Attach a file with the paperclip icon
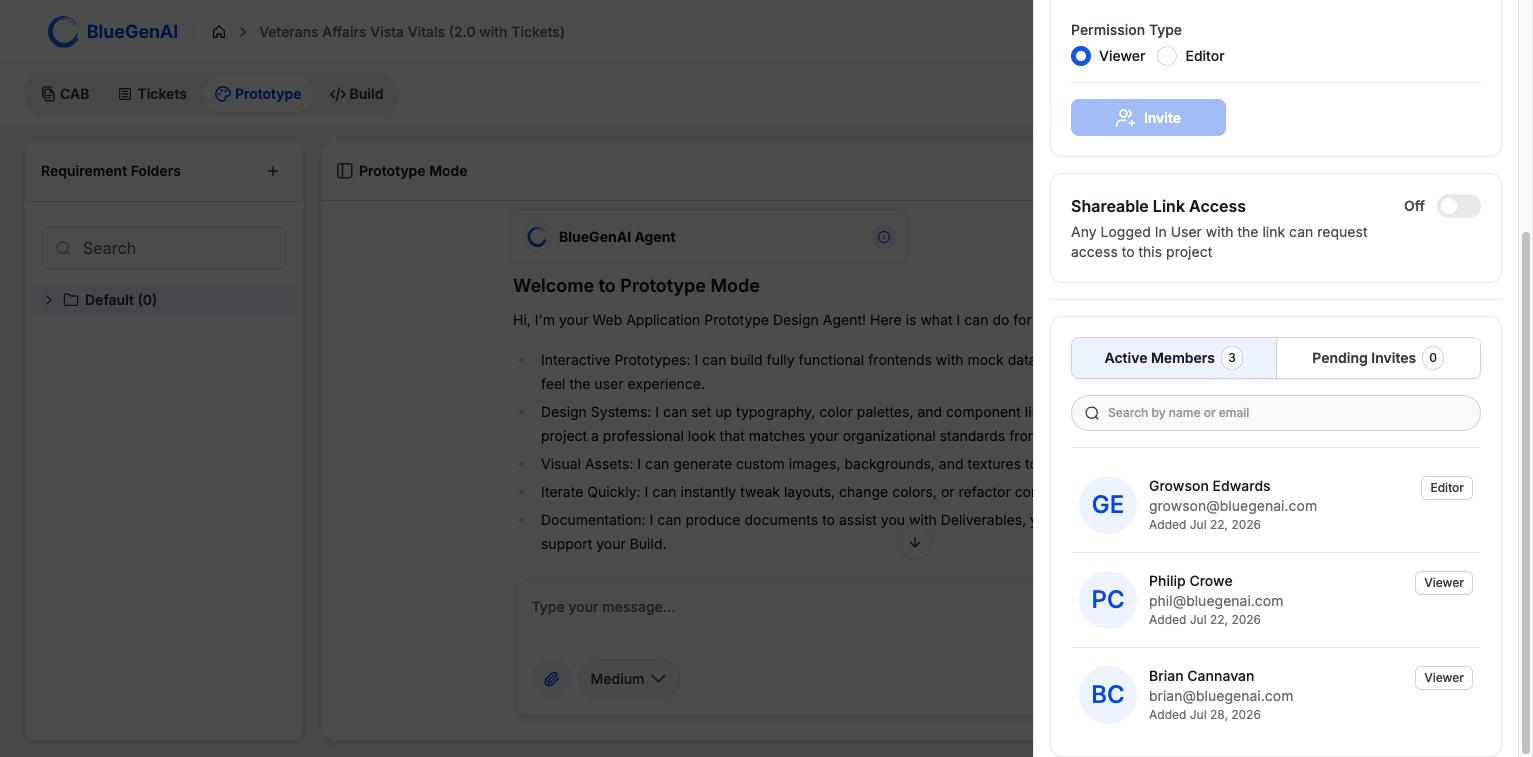The width and height of the screenshot is (1533, 757). [x=551, y=679]
